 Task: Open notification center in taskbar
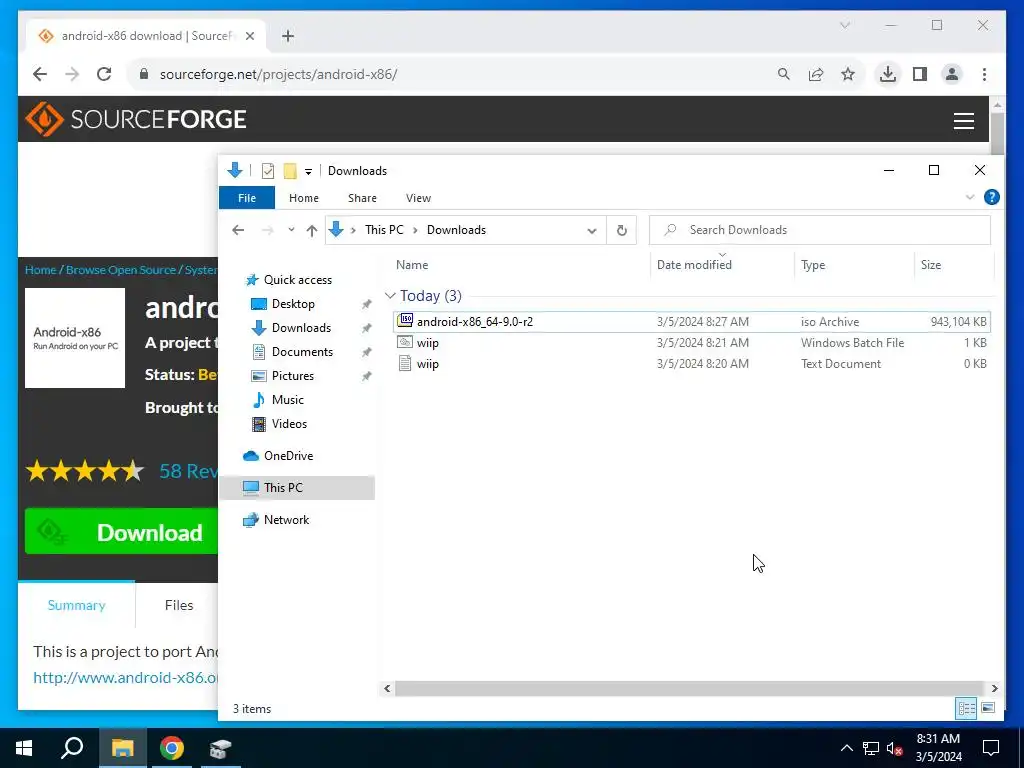point(991,748)
